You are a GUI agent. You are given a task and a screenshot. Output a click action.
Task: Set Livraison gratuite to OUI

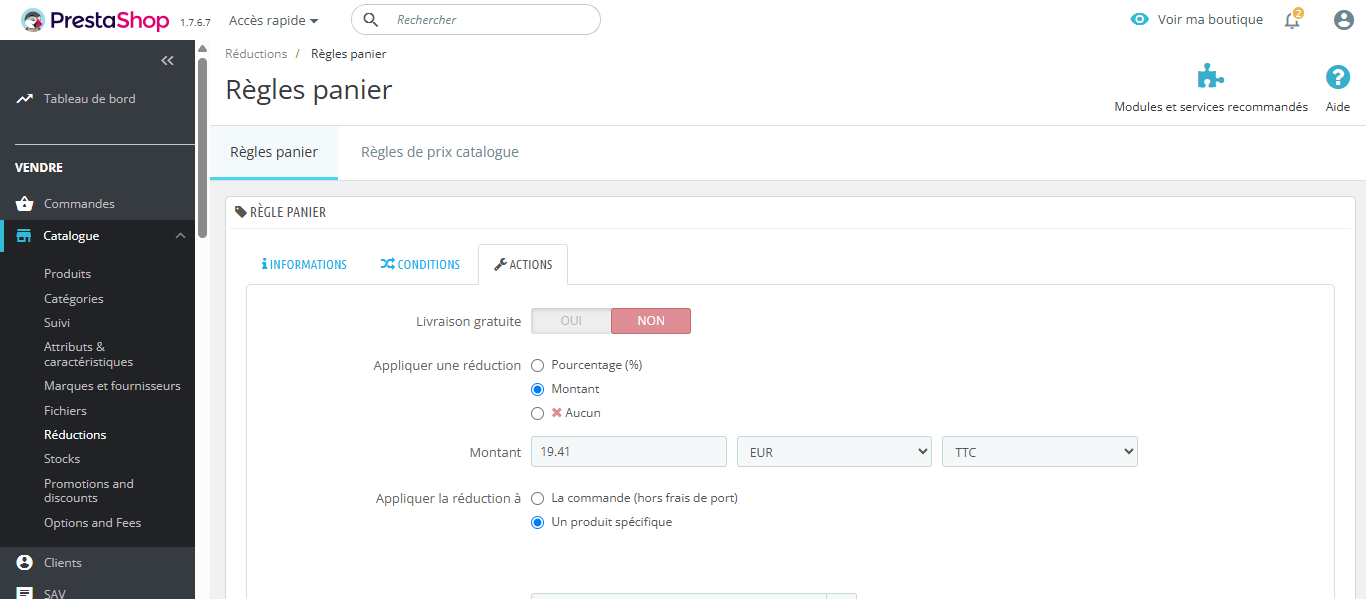(x=571, y=321)
